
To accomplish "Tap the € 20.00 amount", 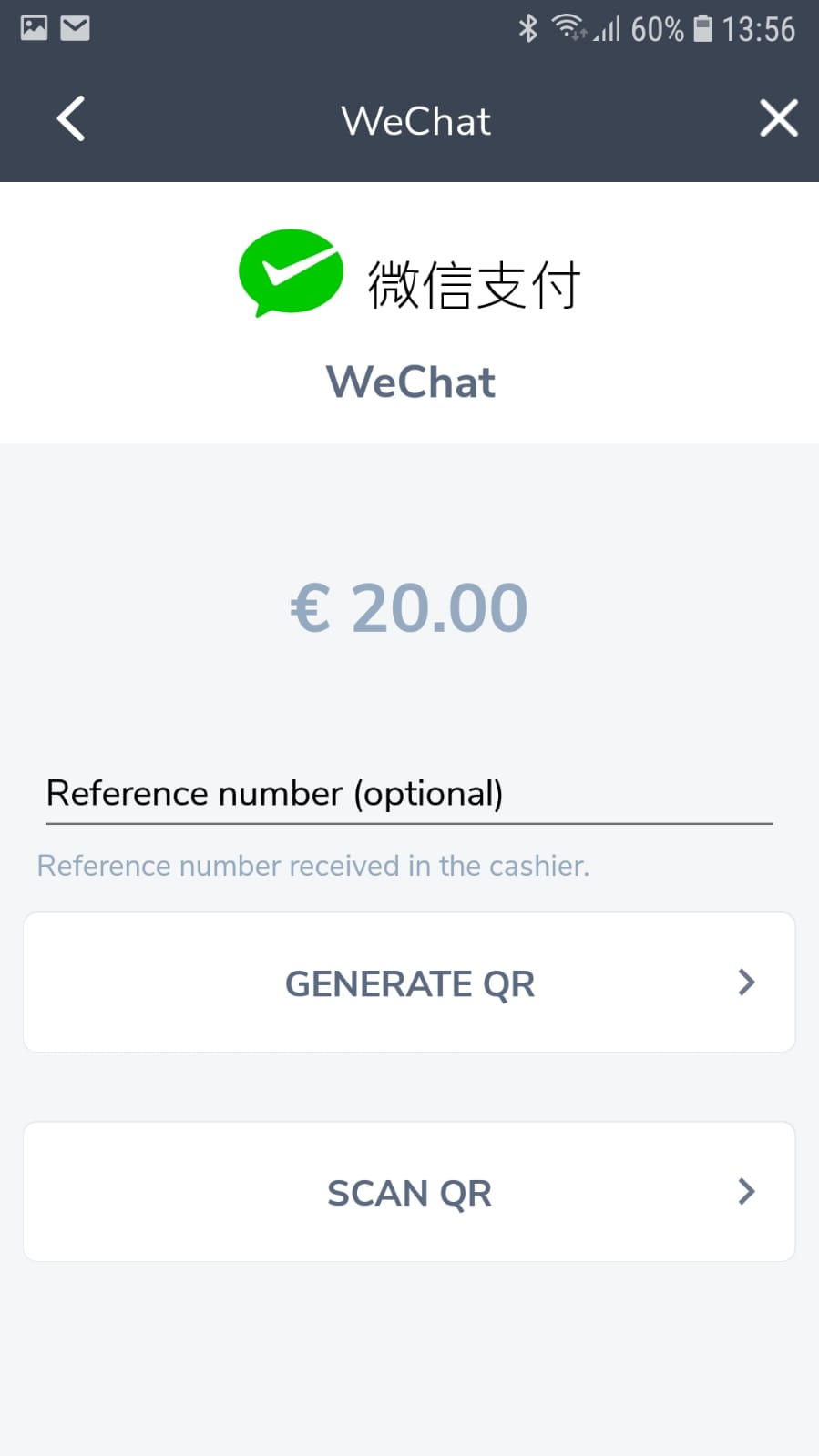I will pyautogui.click(x=409, y=607).
